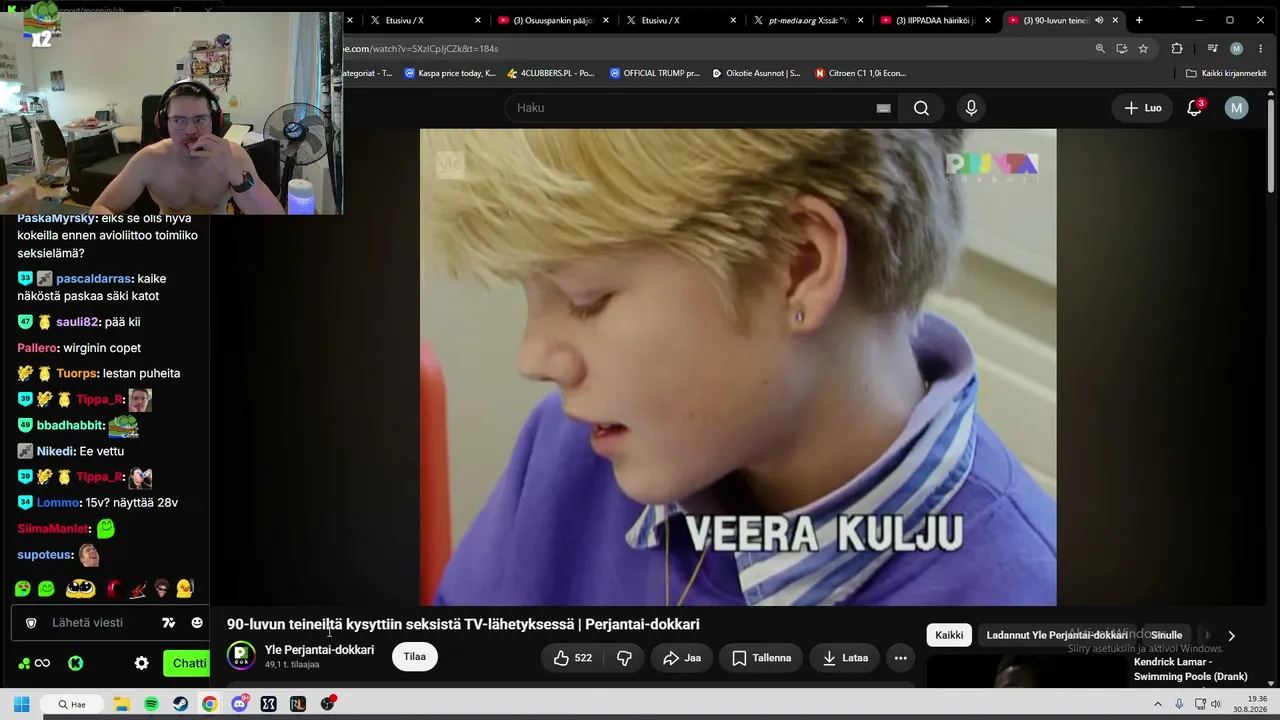Screen dimensions: 1280x720
Task: Switch to the pt-media.org X tab
Action: (808, 20)
